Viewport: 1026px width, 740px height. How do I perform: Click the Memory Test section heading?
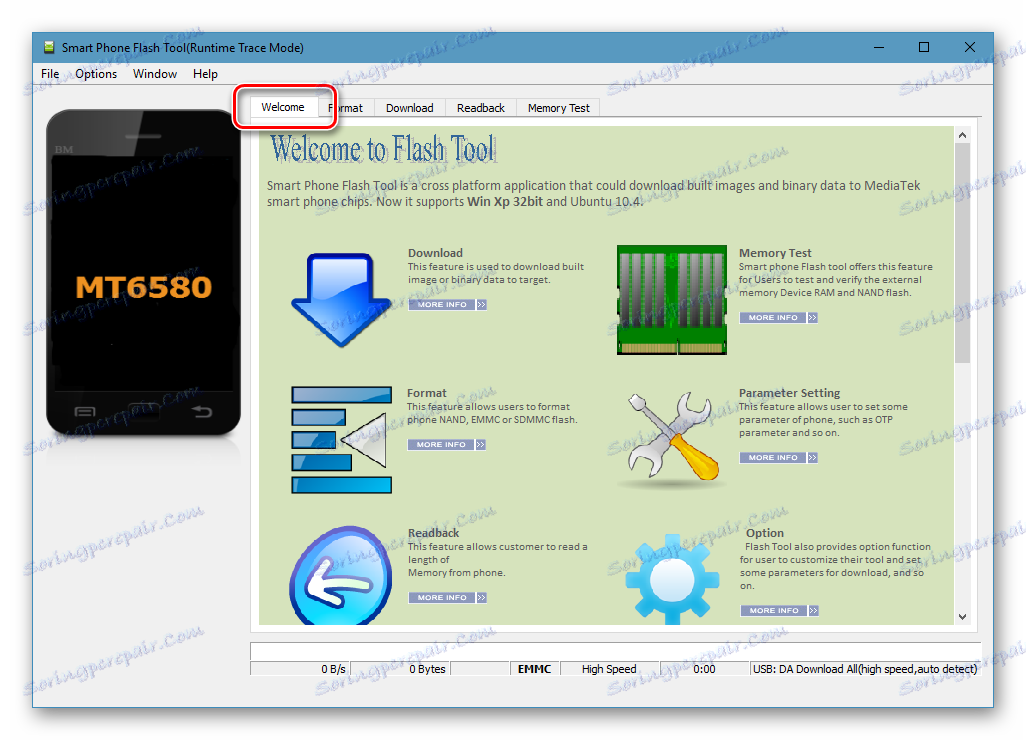[x=775, y=253]
